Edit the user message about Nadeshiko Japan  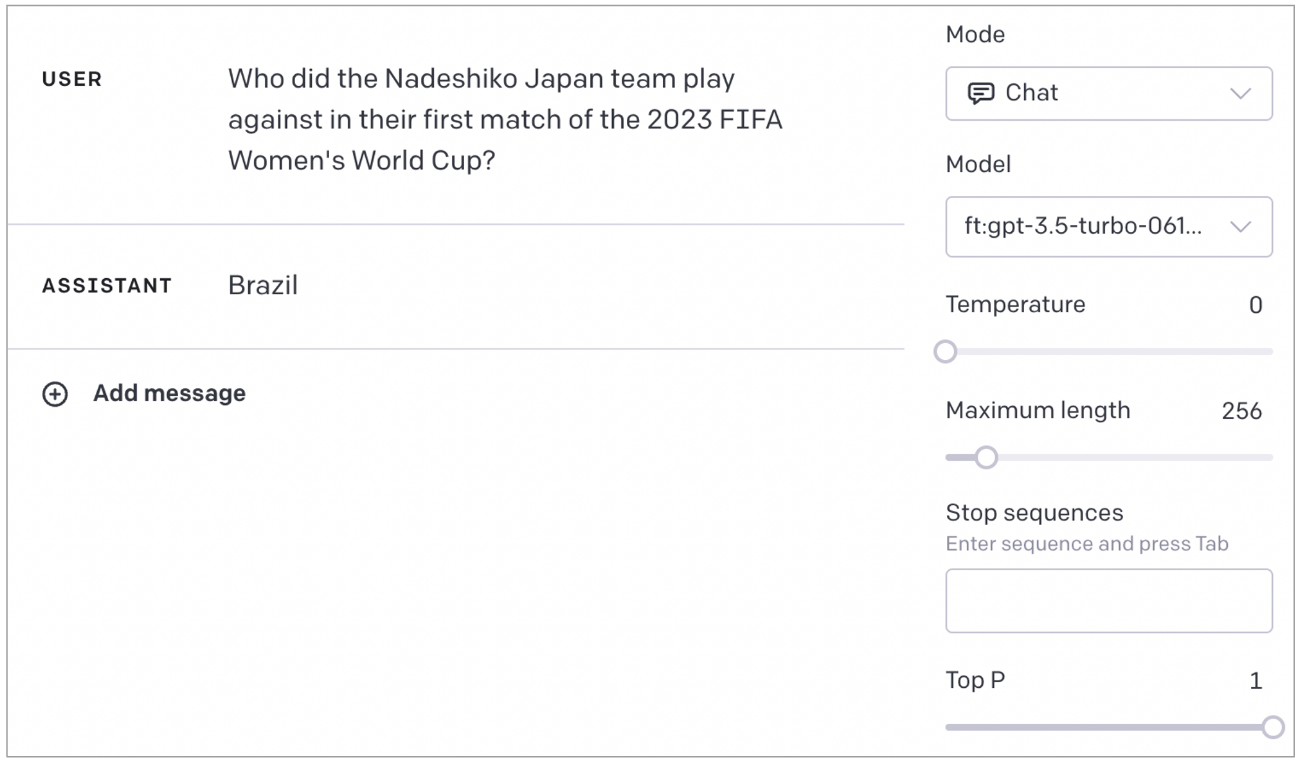[506, 121]
